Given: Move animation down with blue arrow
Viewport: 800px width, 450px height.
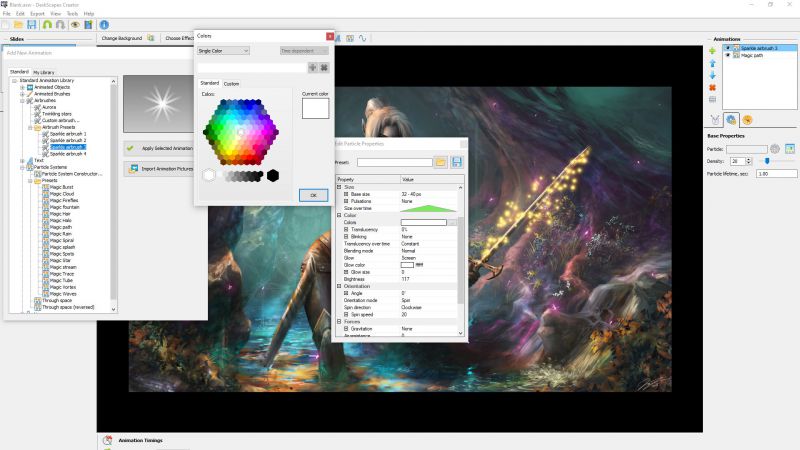Looking at the screenshot, I should pyautogui.click(x=712, y=75).
